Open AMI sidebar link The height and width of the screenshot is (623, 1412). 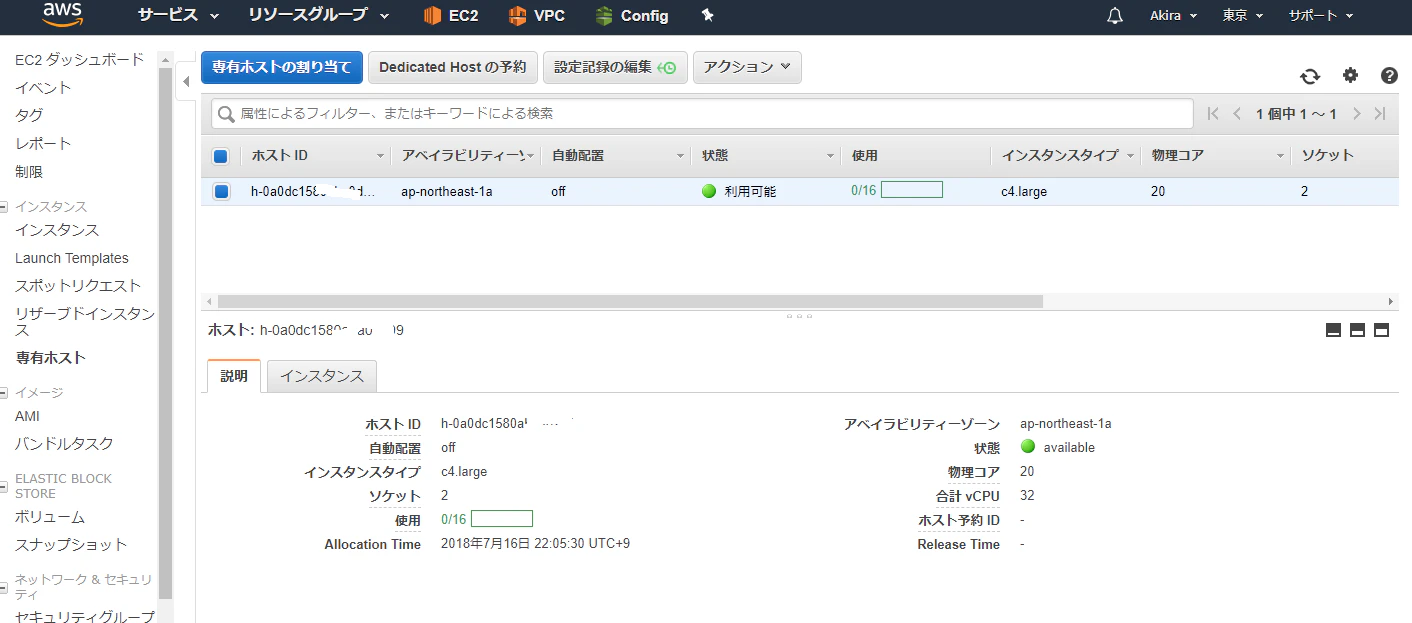click(28, 416)
